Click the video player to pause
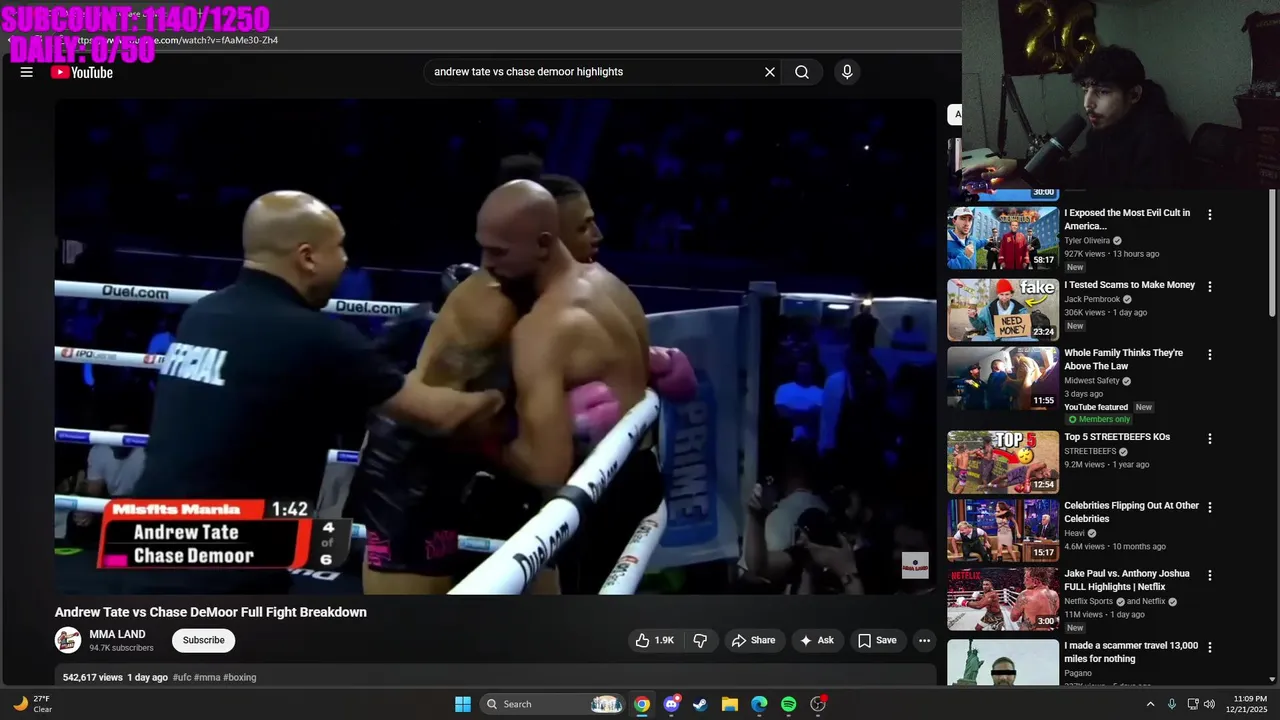This screenshot has width=1280, height=720. click(495, 346)
